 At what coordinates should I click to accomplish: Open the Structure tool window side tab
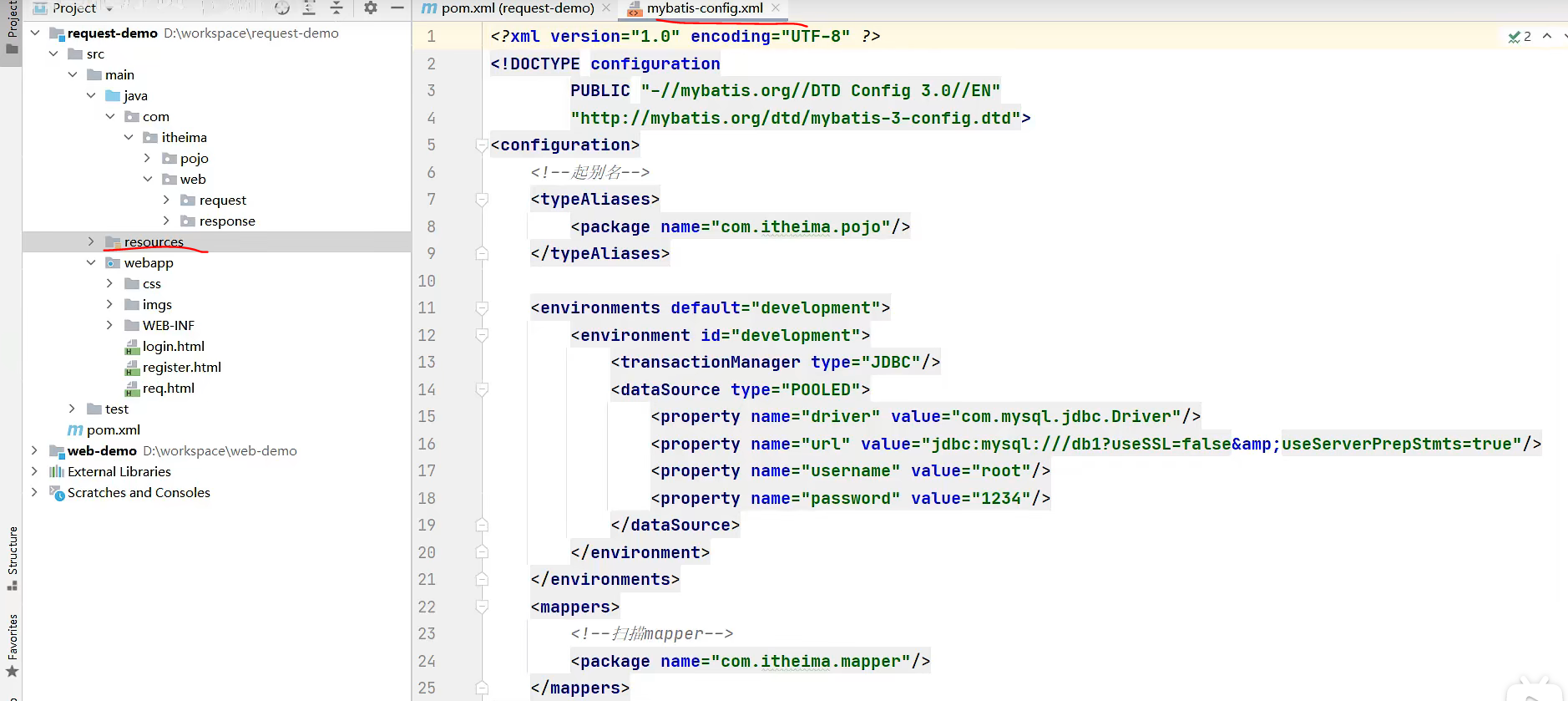pos(12,558)
